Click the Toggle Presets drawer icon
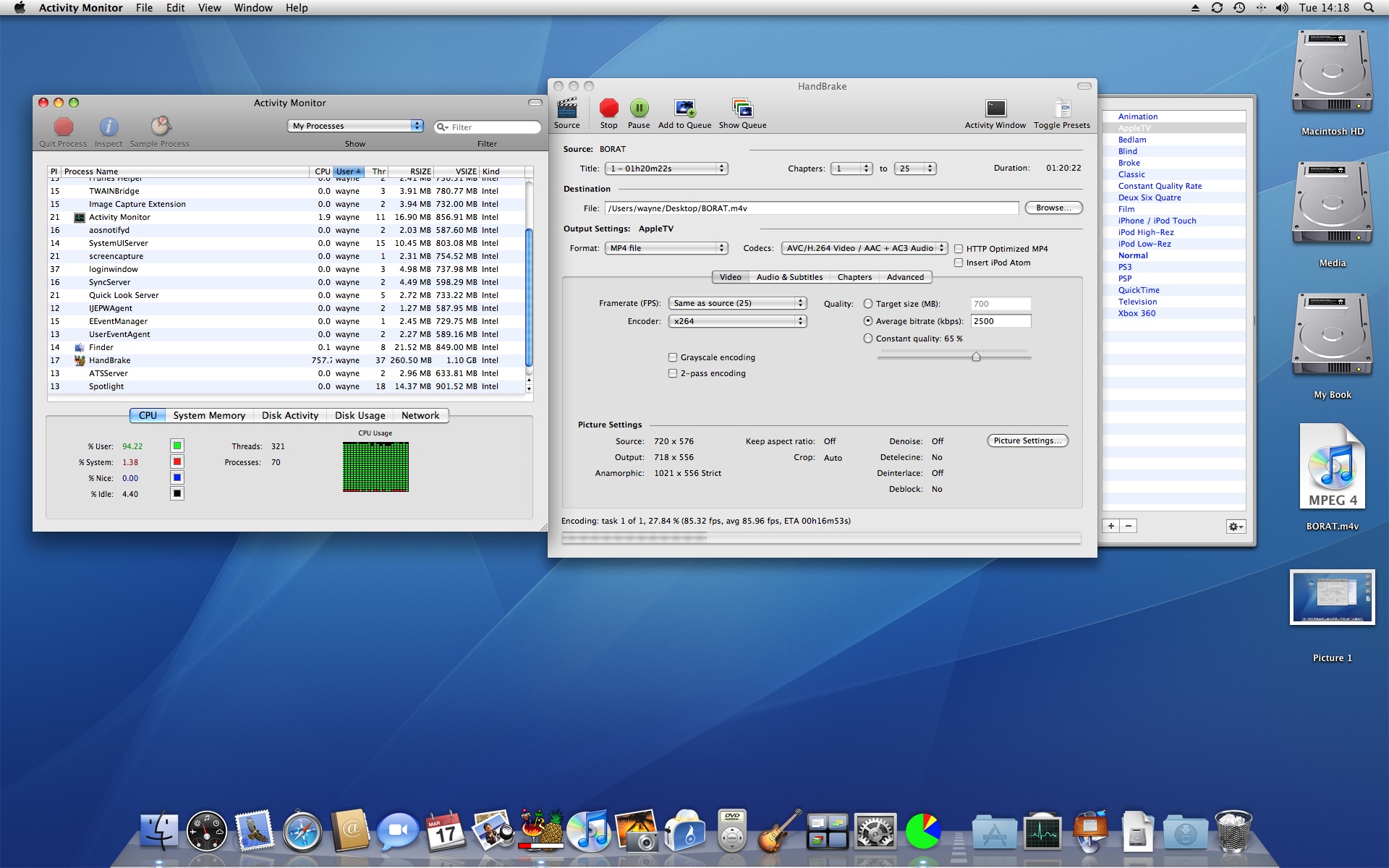 click(x=1061, y=109)
